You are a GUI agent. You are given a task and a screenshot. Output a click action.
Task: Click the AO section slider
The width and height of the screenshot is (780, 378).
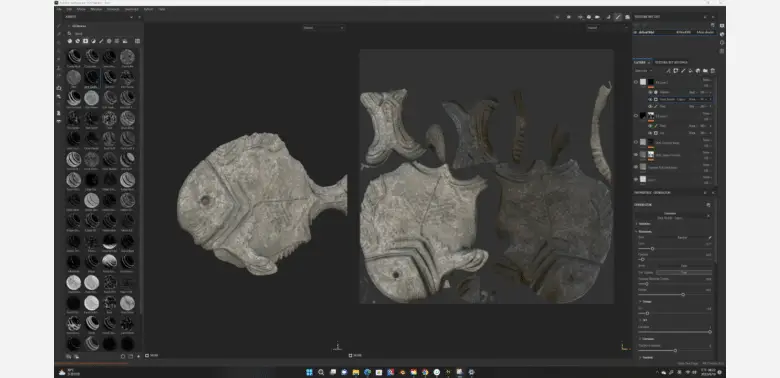[675, 332]
